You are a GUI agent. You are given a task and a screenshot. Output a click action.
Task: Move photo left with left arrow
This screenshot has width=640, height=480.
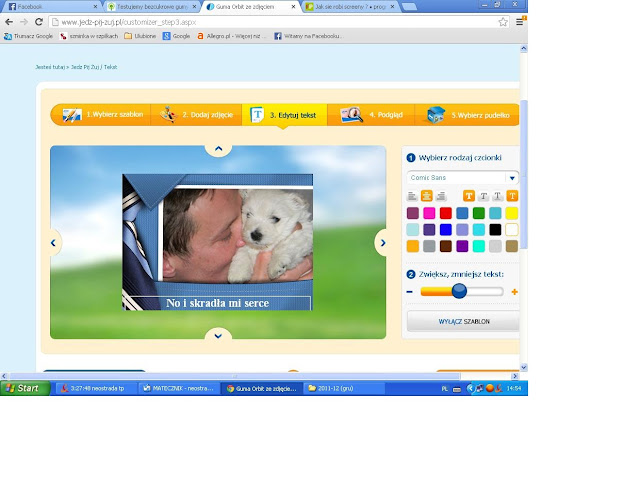click(53, 243)
